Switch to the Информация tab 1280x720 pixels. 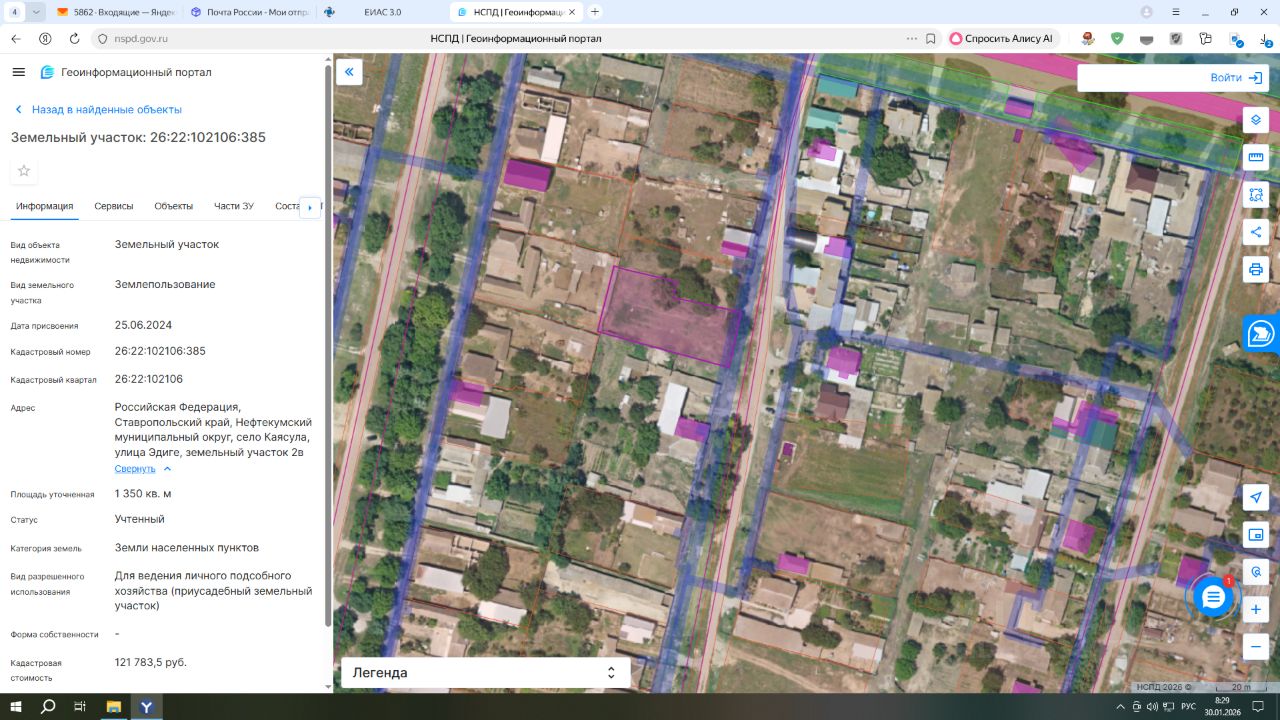coord(45,206)
